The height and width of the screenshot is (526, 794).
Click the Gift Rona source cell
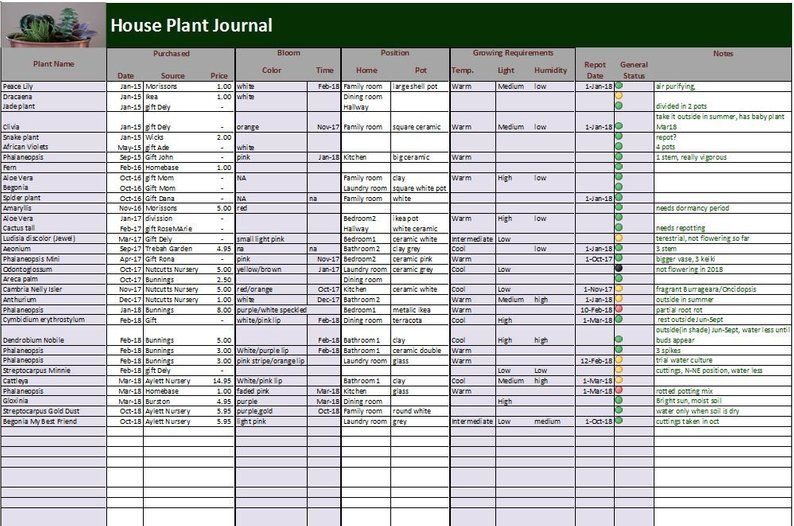[160, 259]
